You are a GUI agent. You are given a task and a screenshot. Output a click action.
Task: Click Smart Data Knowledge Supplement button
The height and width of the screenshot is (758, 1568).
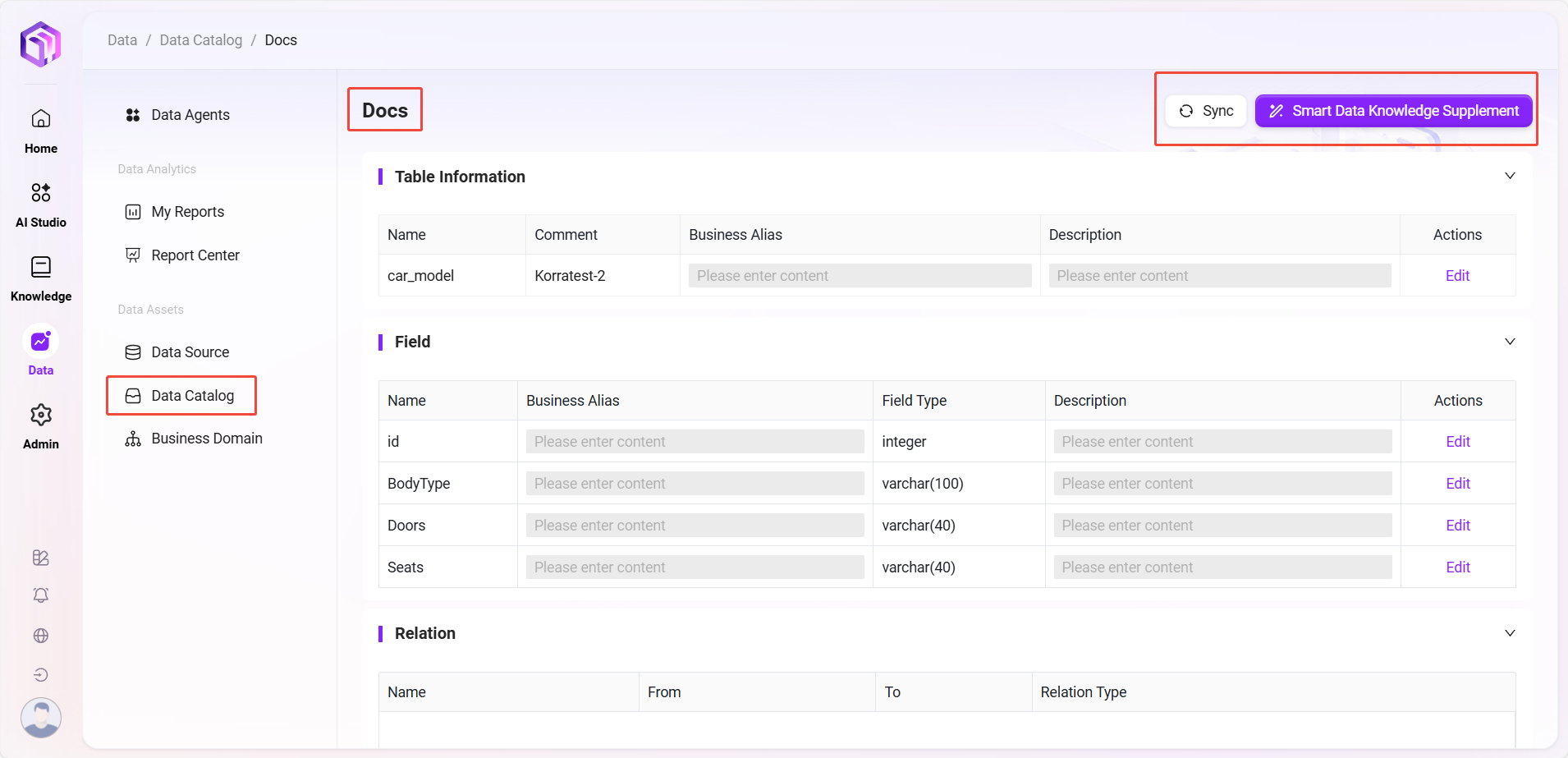pos(1393,111)
